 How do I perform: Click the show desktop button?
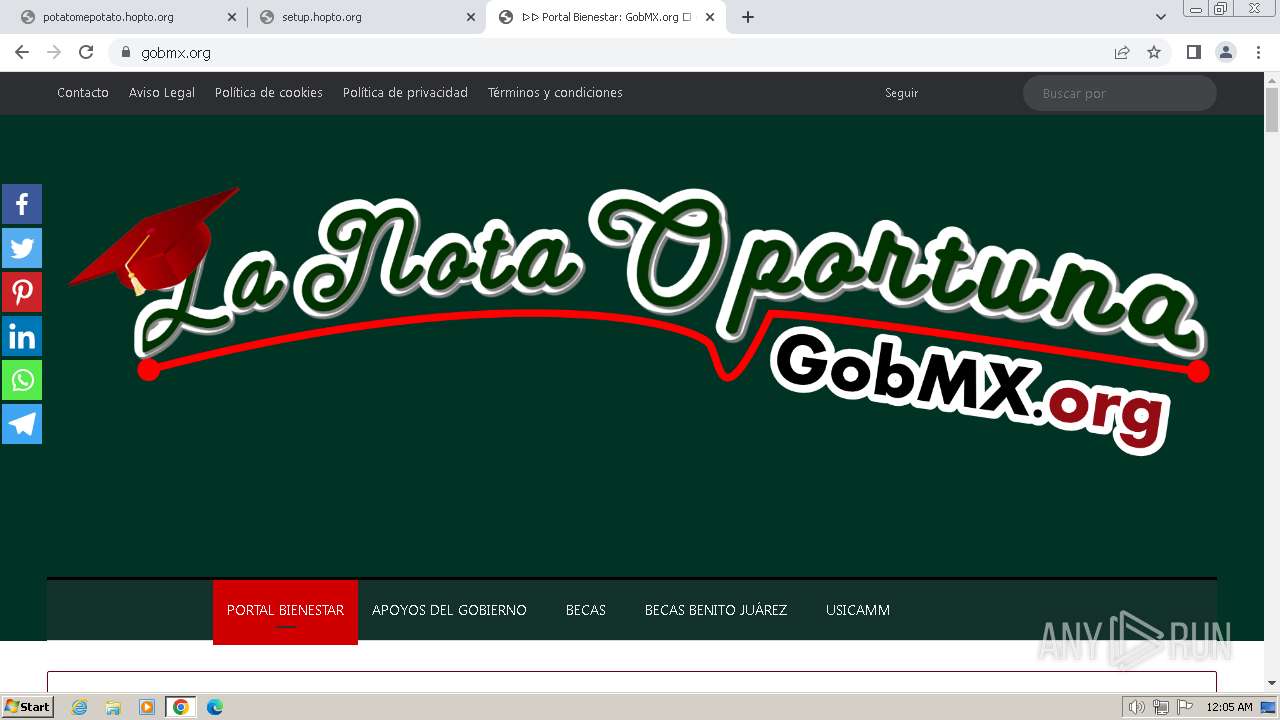point(1269,707)
